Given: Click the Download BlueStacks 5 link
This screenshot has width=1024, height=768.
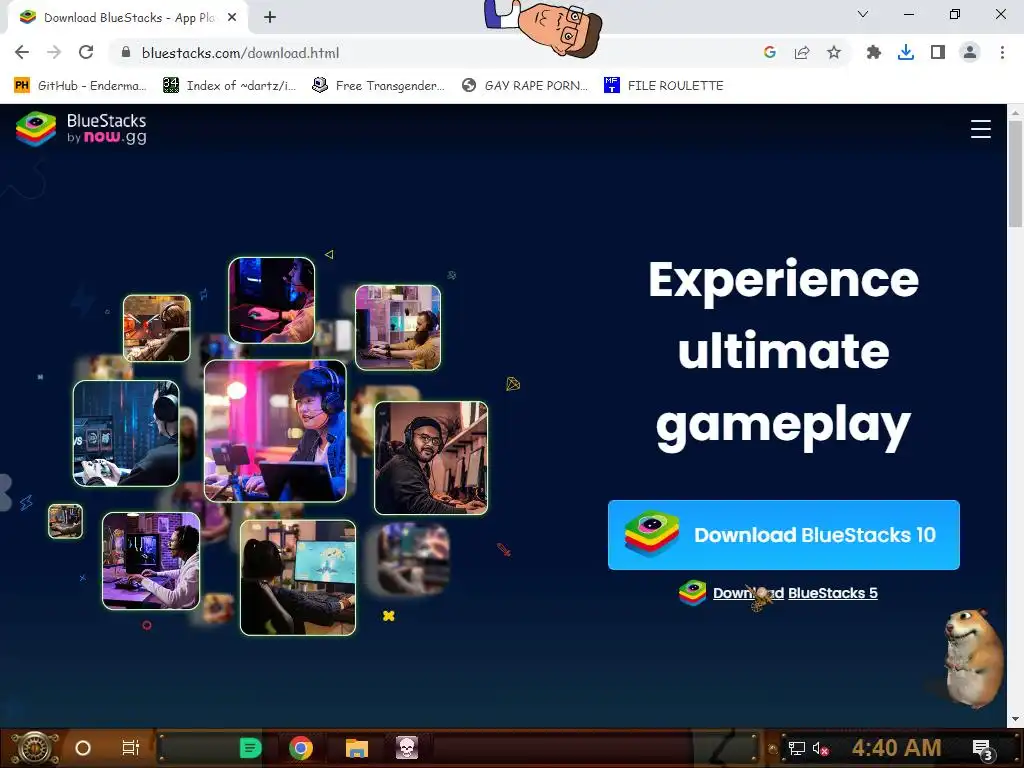Looking at the screenshot, I should pyautogui.click(x=795, y=593).
